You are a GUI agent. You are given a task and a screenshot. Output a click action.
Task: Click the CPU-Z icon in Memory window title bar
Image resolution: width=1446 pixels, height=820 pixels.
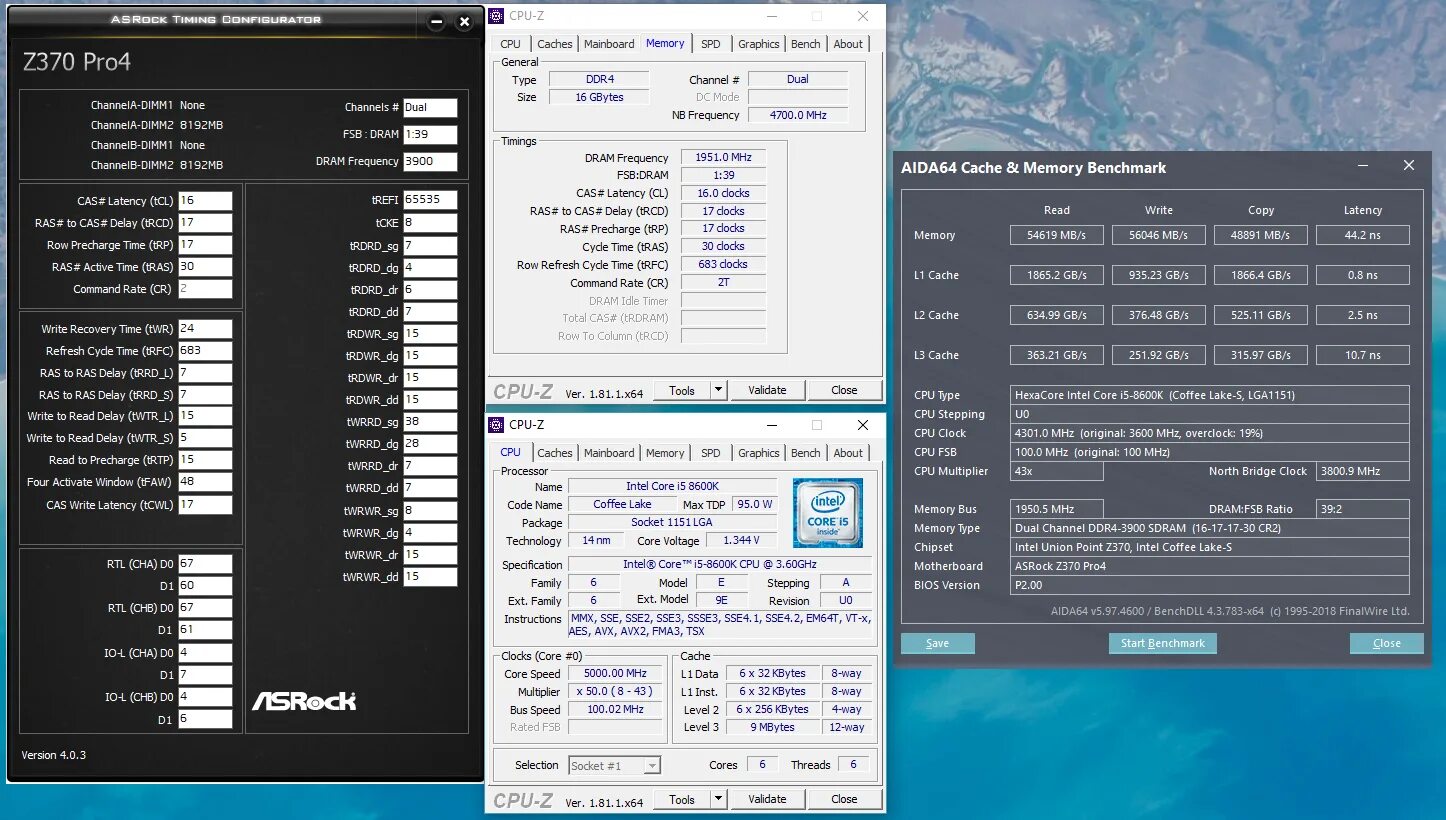click(496, 16)
